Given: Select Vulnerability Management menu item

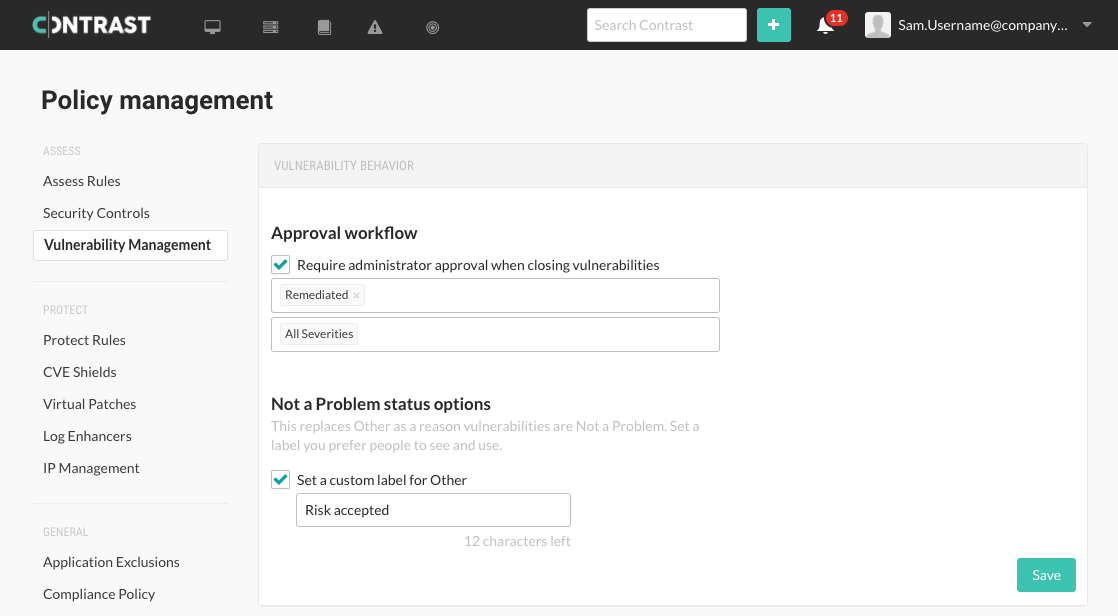Looking at the screenshot, I should click(x=130, y=245).
